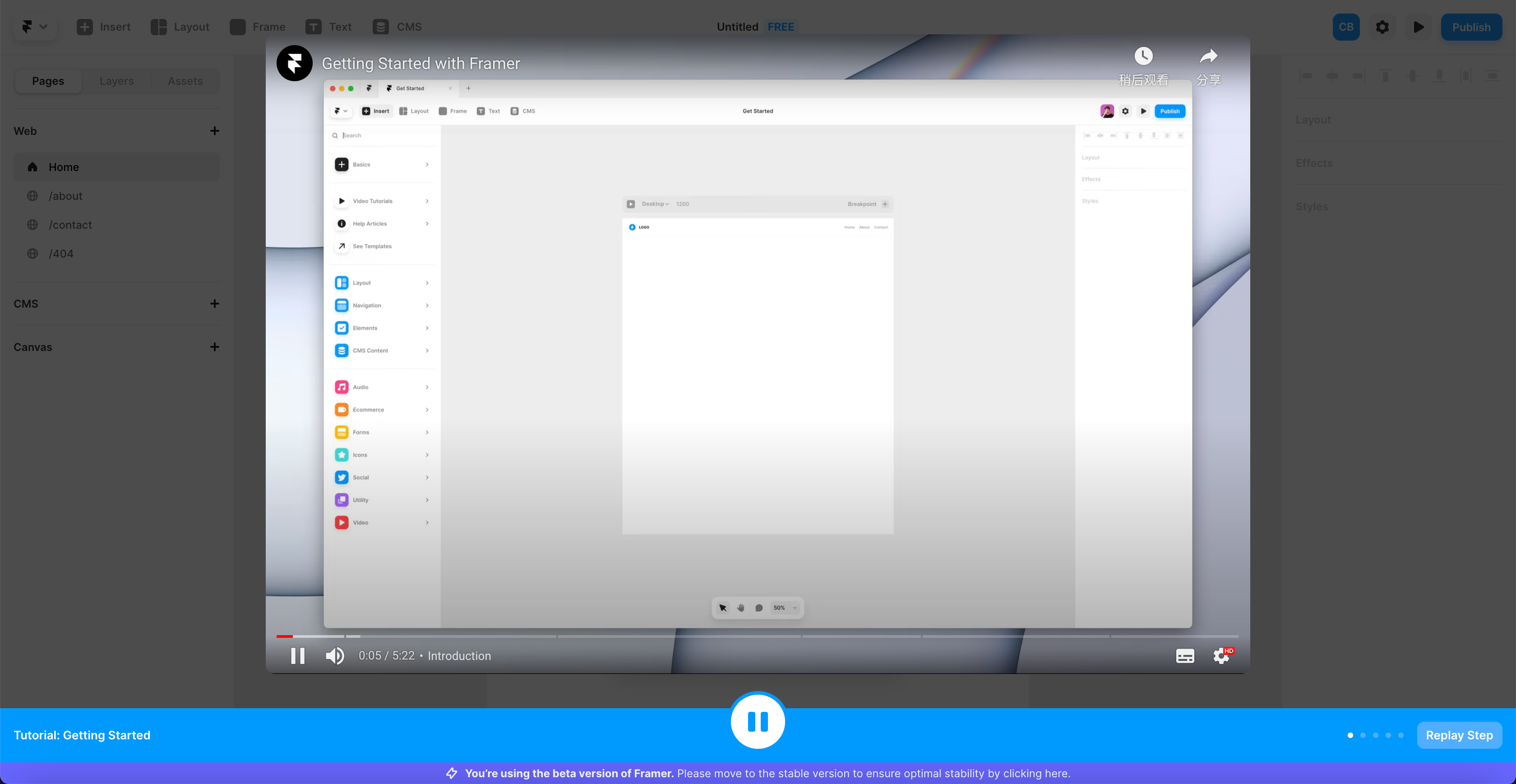Toggle subtitles captions button

tap(1185, 656)
